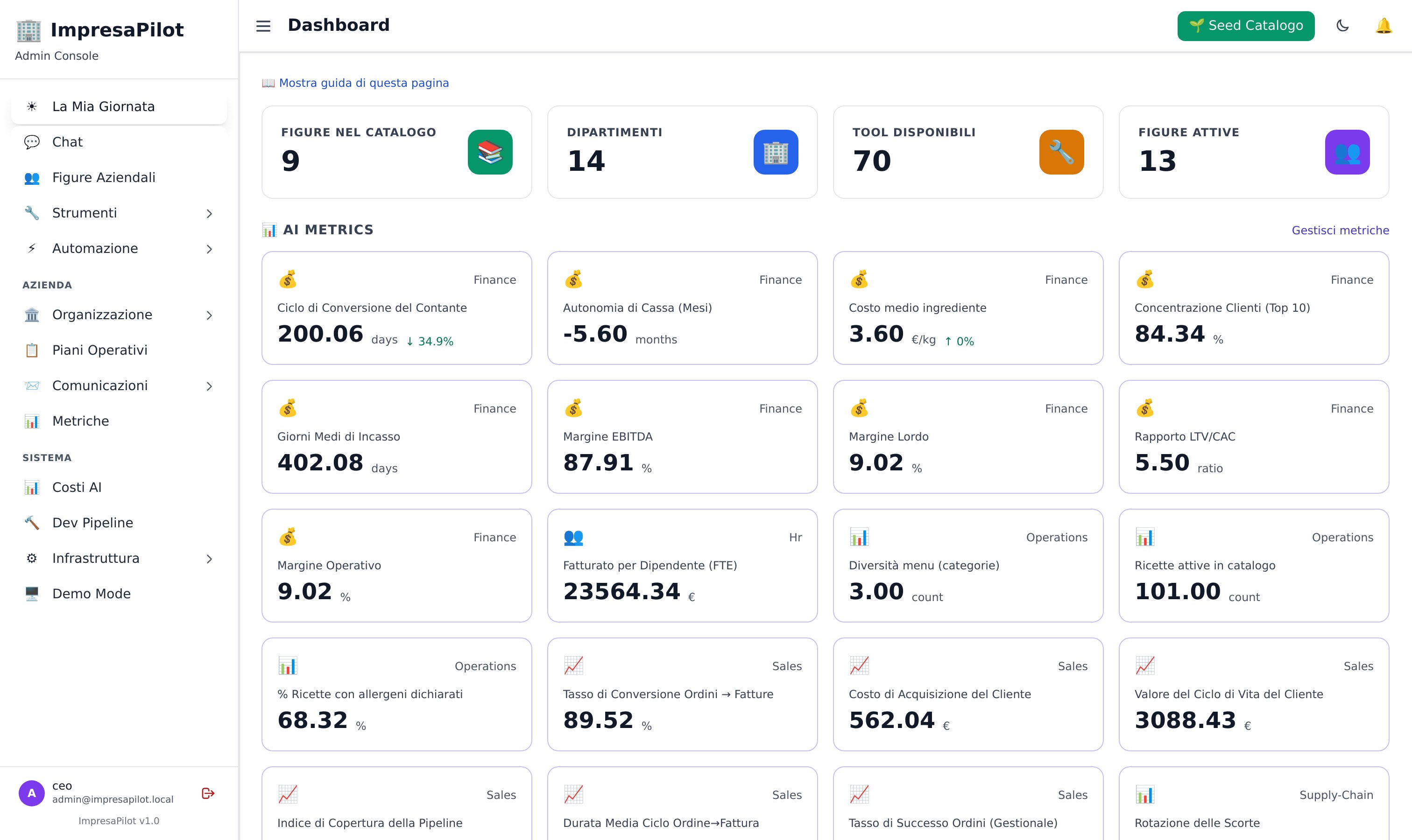This screenshot has height=840, width=1412.
Task: Open the Concentrazione Clienti (Top 10) card
Action: click(1253, 308)
